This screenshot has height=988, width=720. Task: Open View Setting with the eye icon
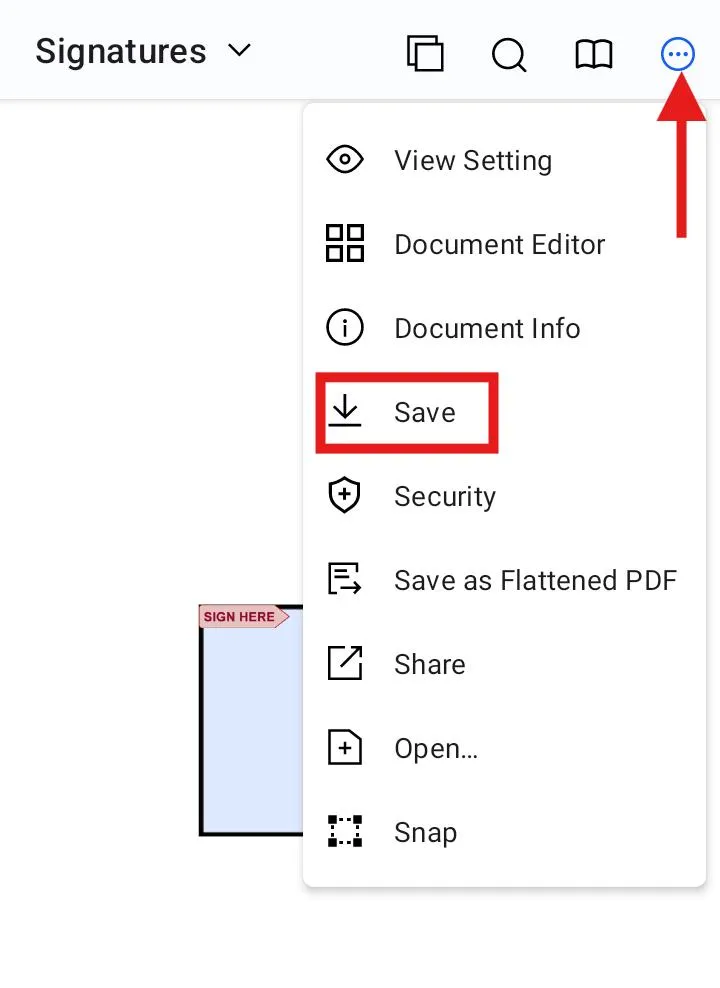pyautogui.click(x=344, y=160)
